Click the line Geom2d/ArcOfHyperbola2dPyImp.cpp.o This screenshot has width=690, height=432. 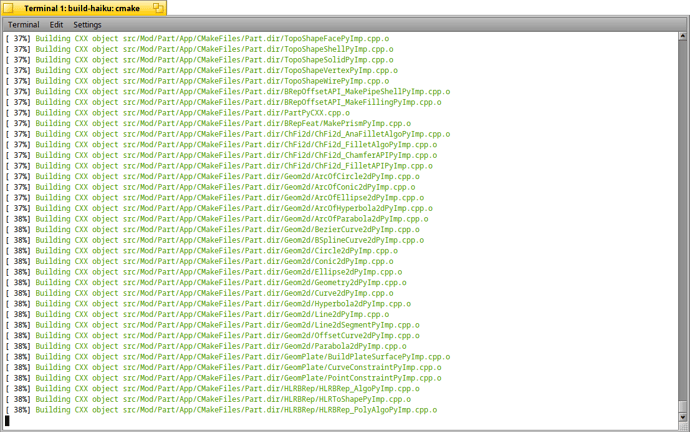(x=219, y=208)
